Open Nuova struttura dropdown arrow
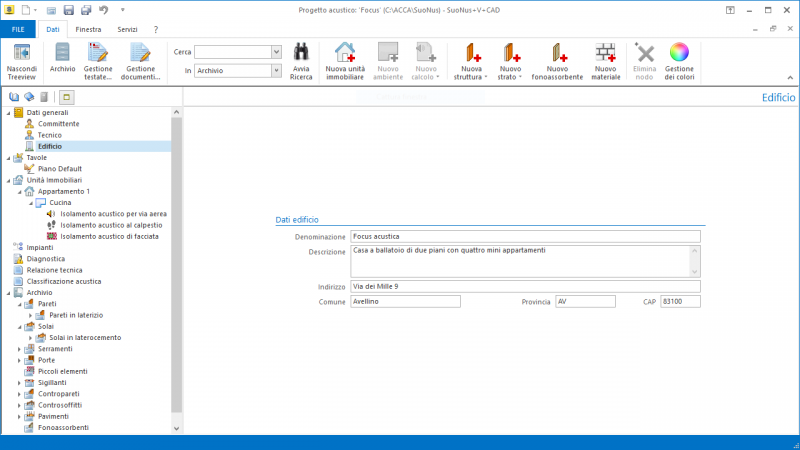This screenshot has width=800, height=450. pos(486,77)
